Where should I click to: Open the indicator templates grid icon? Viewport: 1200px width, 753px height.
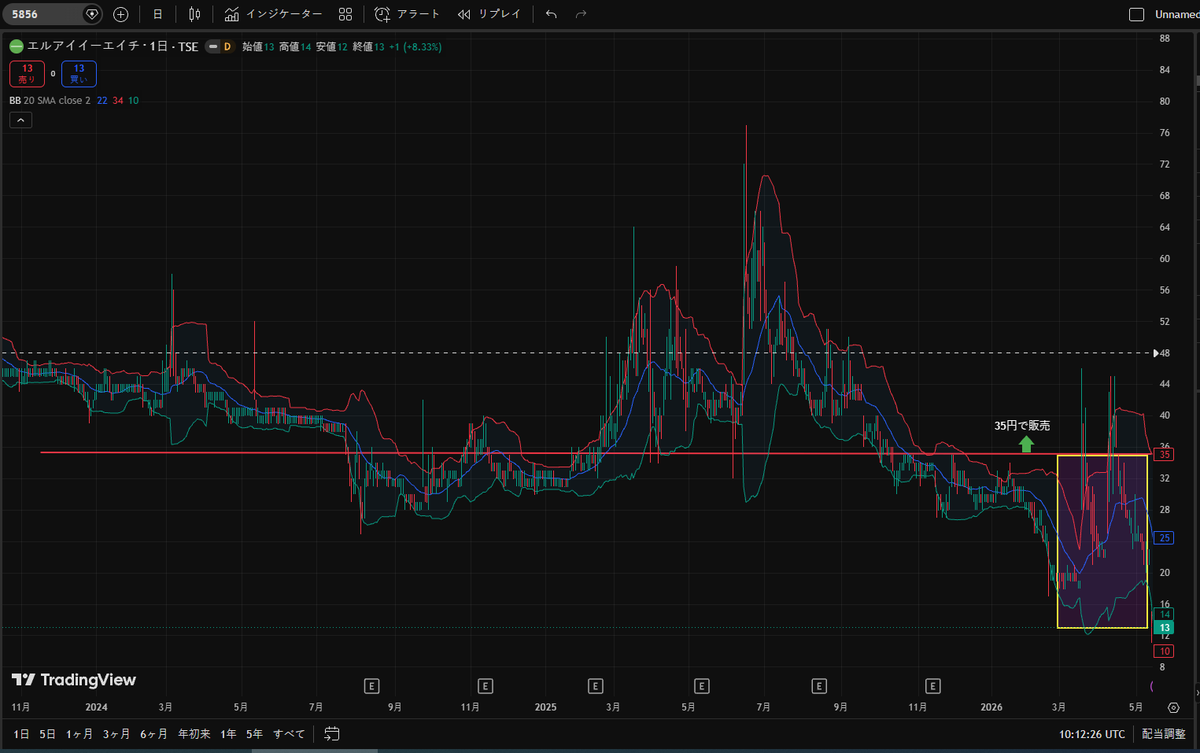[x=345, y=14]
